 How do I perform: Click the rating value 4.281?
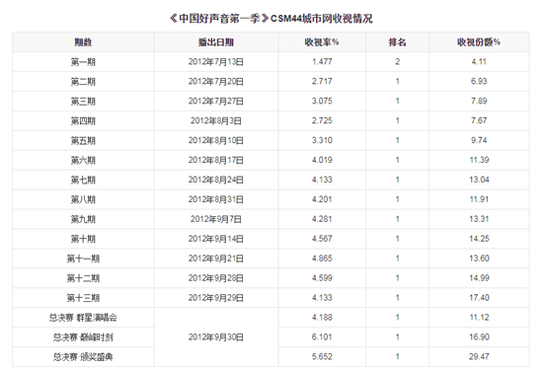322,219
